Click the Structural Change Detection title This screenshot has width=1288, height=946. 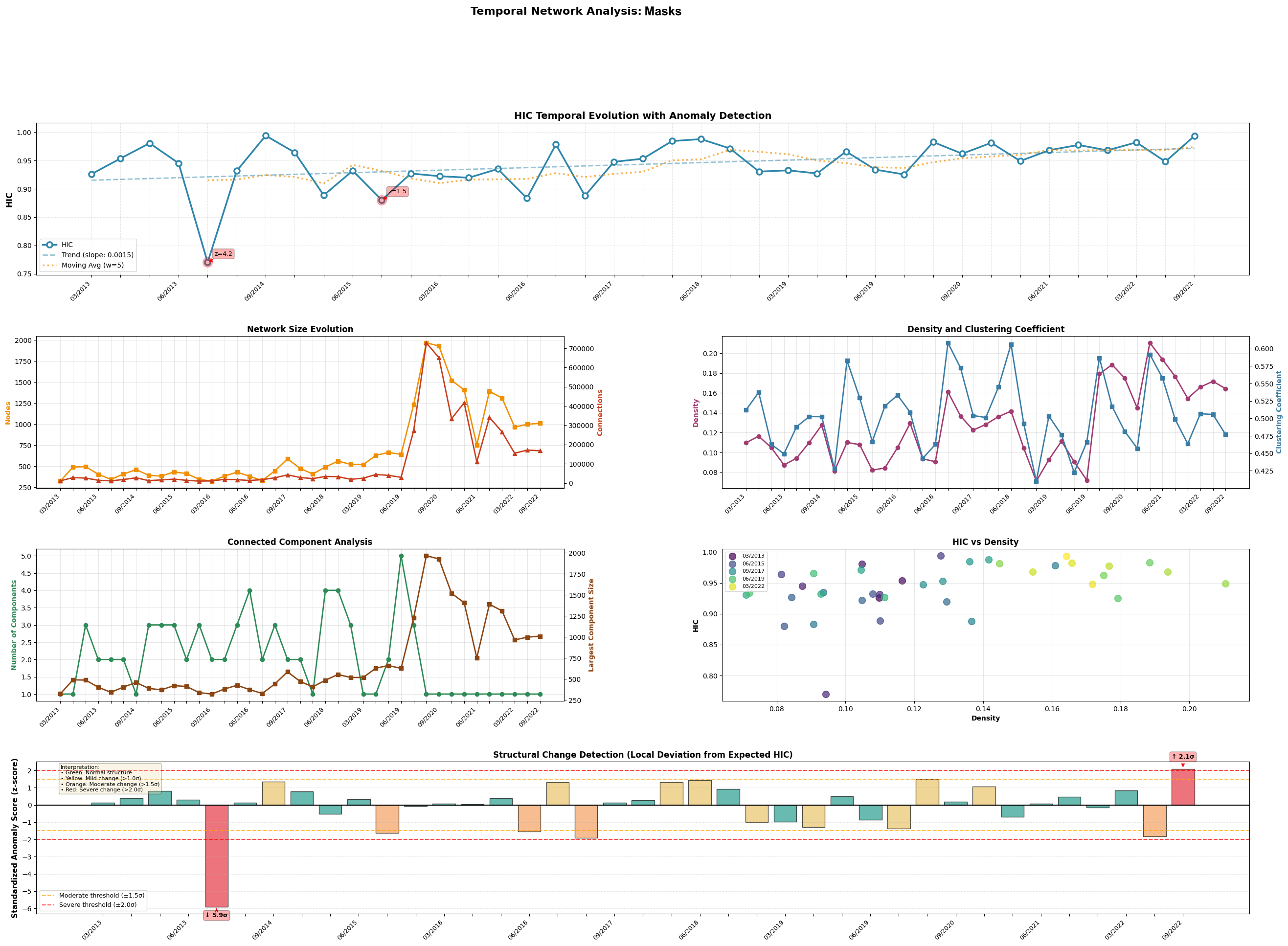(x=643, y=755)
